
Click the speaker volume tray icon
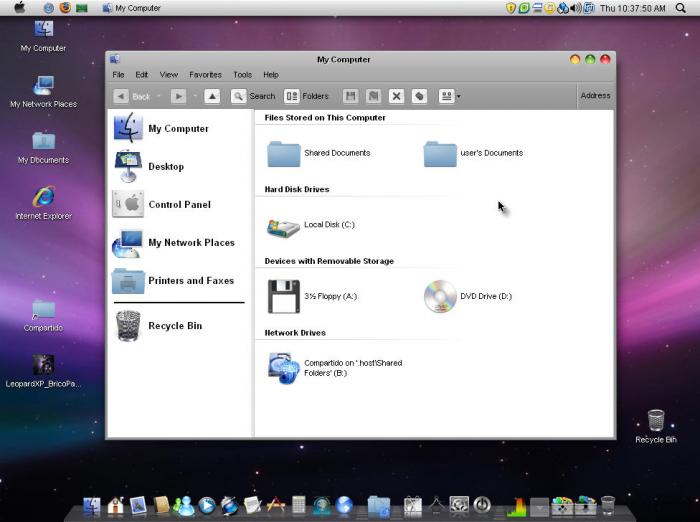pos(576,8)
